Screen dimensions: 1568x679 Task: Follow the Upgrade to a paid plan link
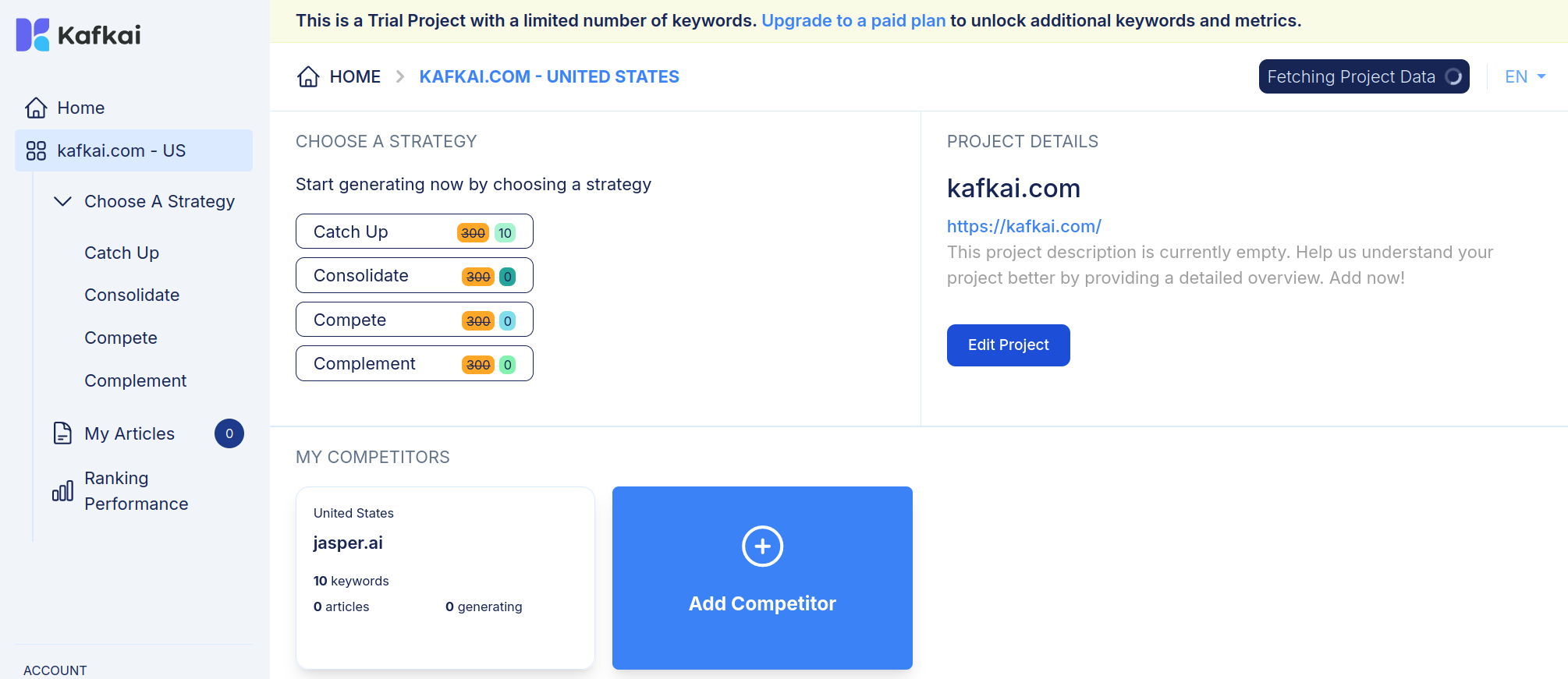853,20
